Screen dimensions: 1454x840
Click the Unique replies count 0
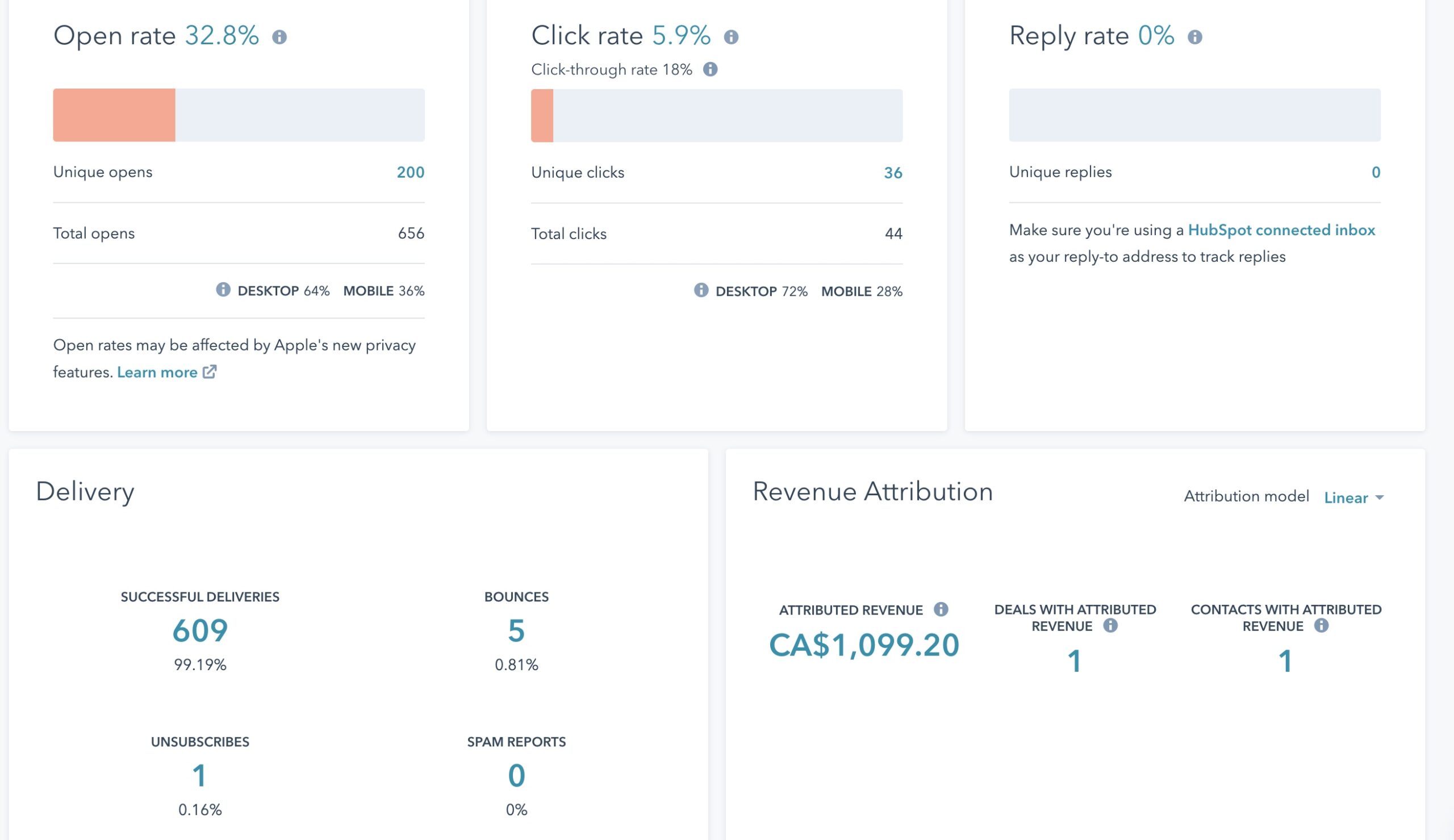point(1376,172)
